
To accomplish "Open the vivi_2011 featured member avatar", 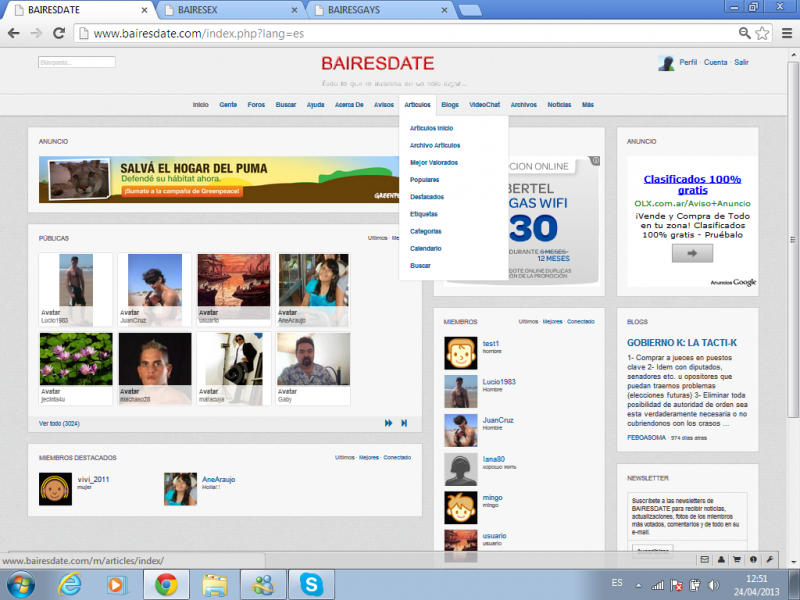I will pyautogui.click(x=56, y=489).
